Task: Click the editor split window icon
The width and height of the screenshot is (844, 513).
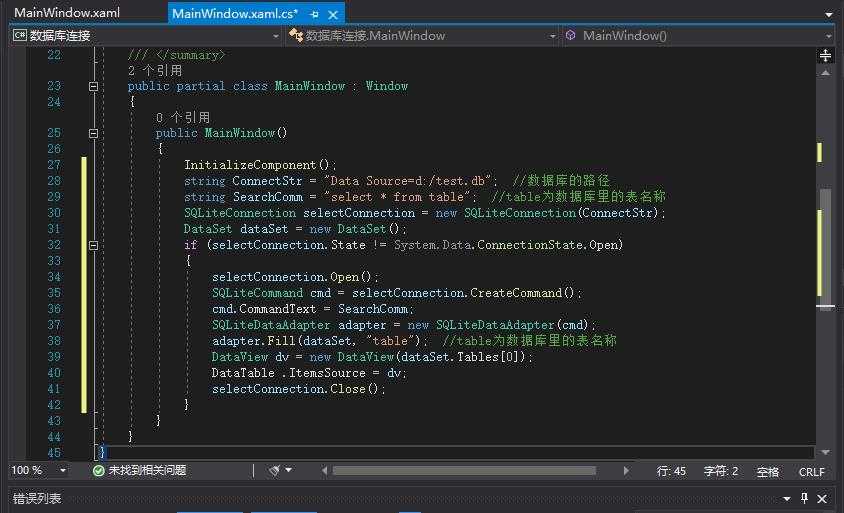Action: click(x=825, y=55)
